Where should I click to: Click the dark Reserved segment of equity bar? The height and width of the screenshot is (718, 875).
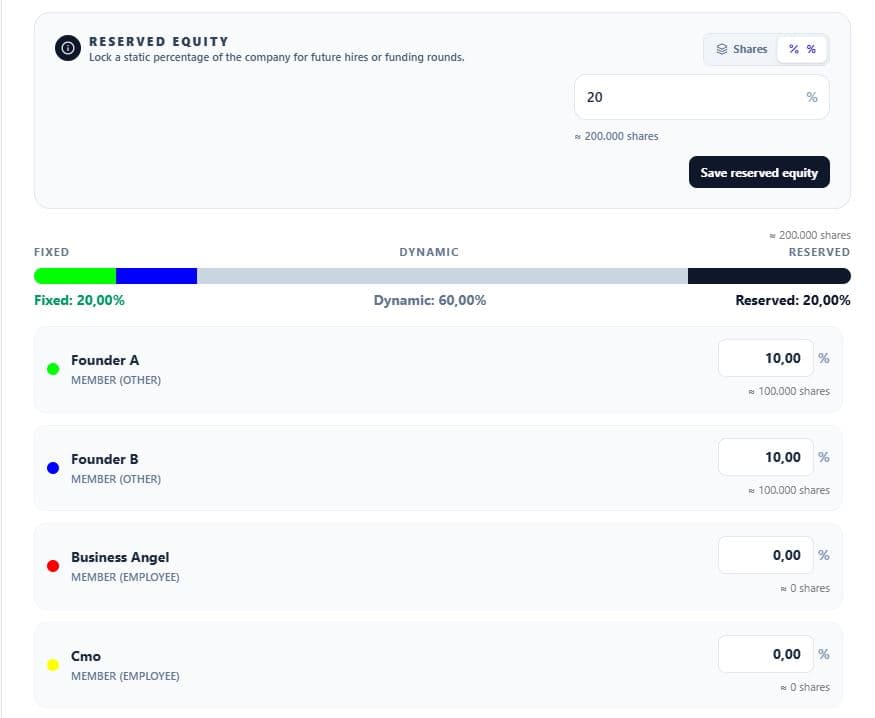(768, 276)
